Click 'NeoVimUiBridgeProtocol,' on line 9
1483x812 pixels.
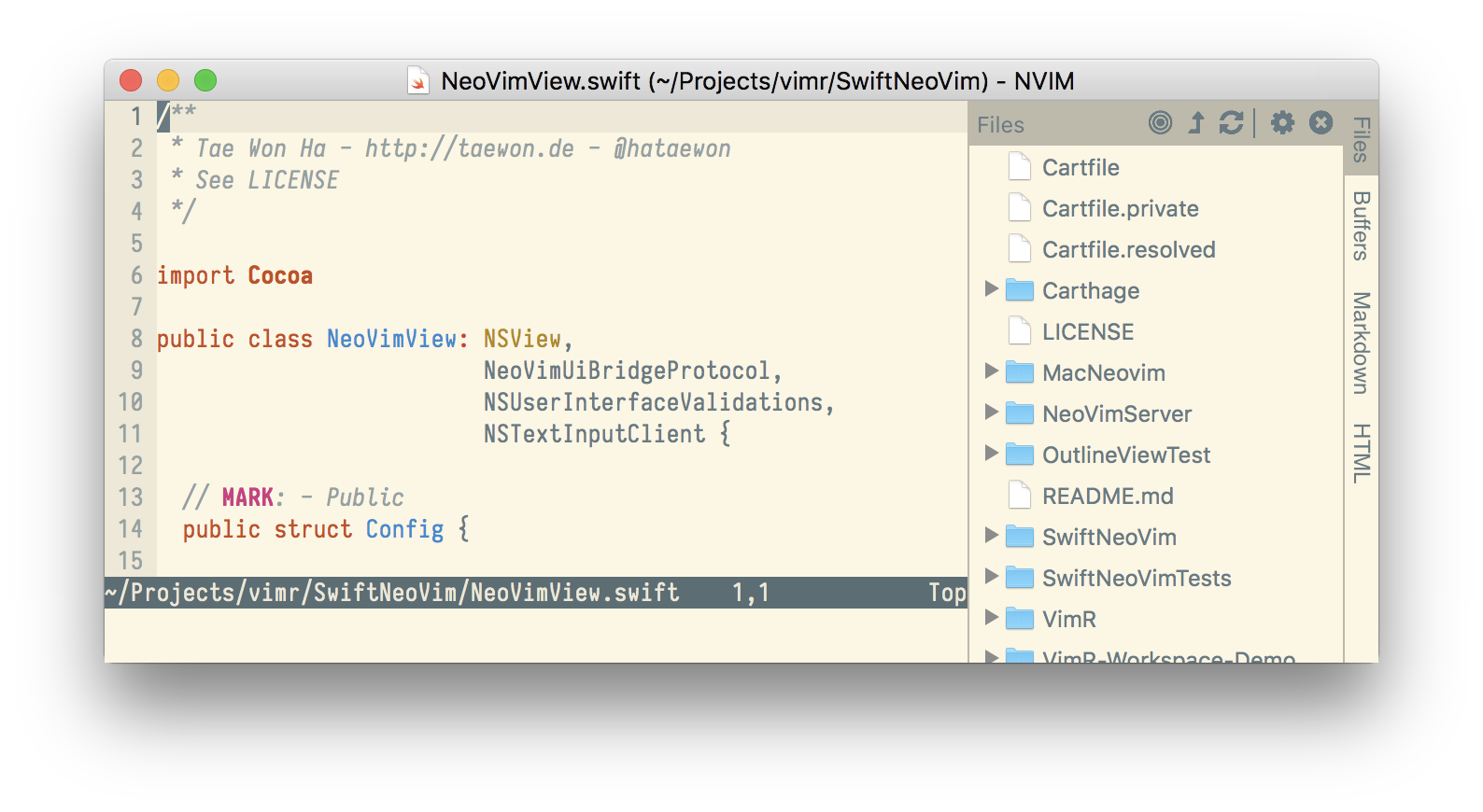(632, 371)
